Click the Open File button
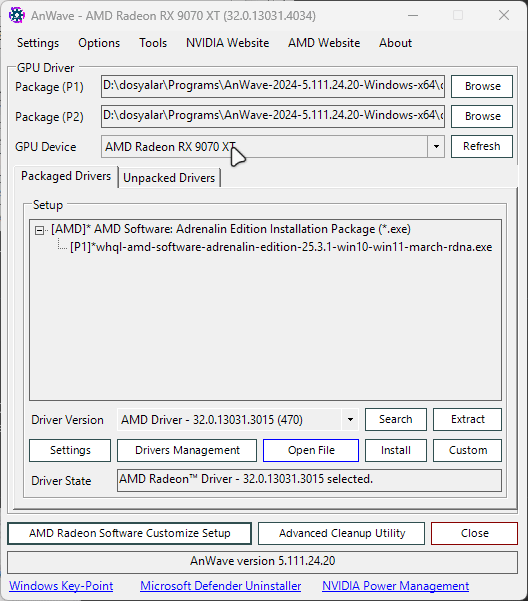 click(x=311, y=450)
